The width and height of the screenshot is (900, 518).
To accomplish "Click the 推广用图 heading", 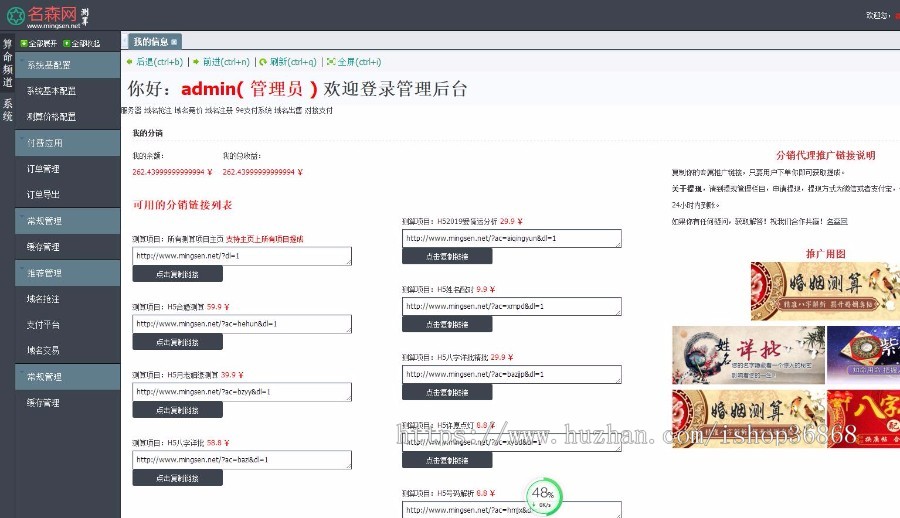I will tap(825, 253).
